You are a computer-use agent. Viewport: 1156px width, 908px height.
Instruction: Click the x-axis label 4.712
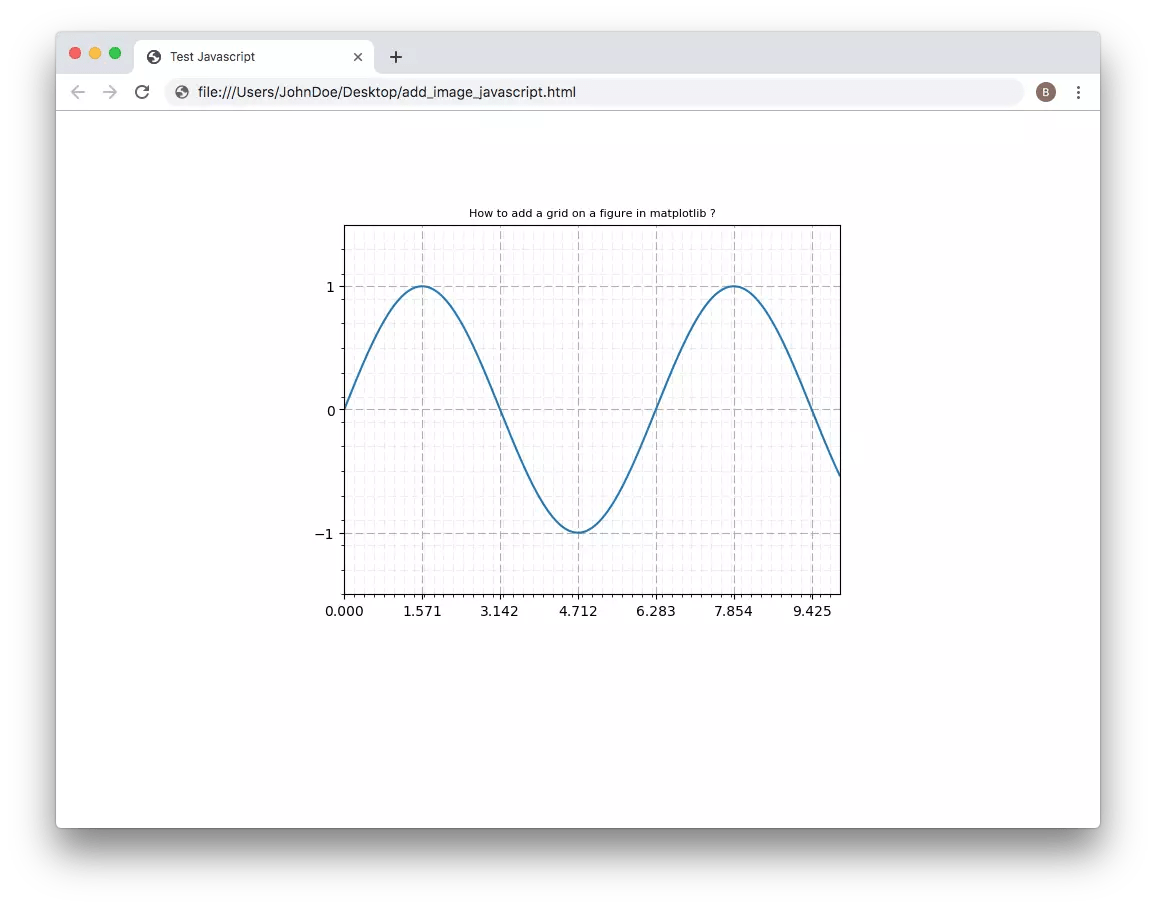pos(578,611)
